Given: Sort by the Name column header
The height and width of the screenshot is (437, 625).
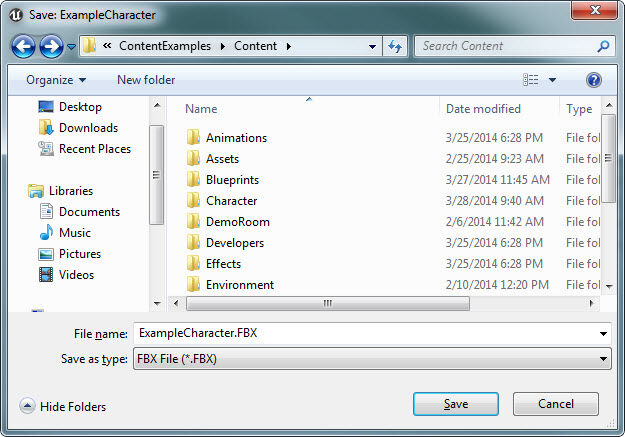Looking at the screenshot, I should tap(201, 109).
